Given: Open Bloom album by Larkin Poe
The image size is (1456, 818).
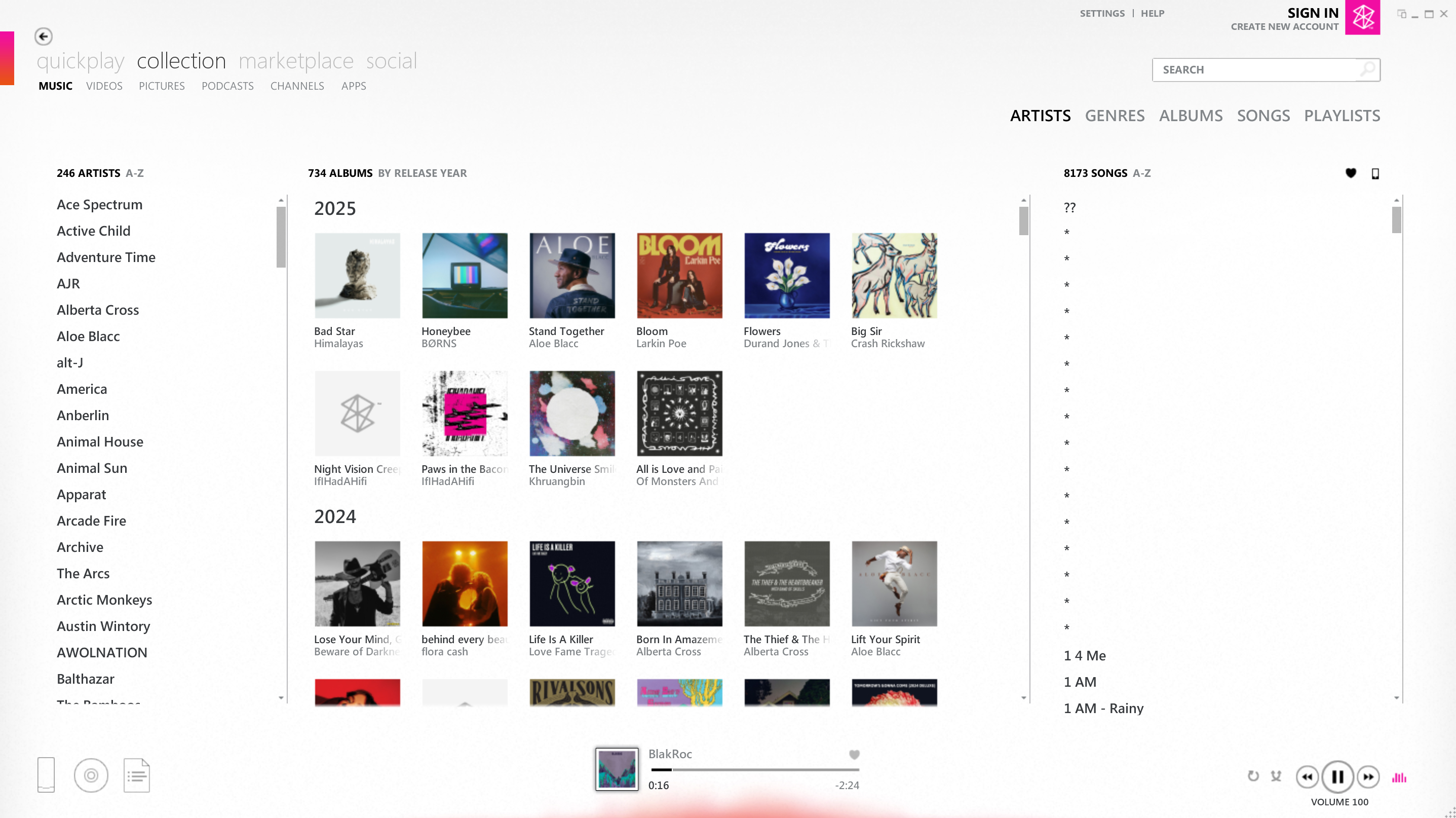Looking at the screenshot, I should pyautogui.click(x=679, y=275).
